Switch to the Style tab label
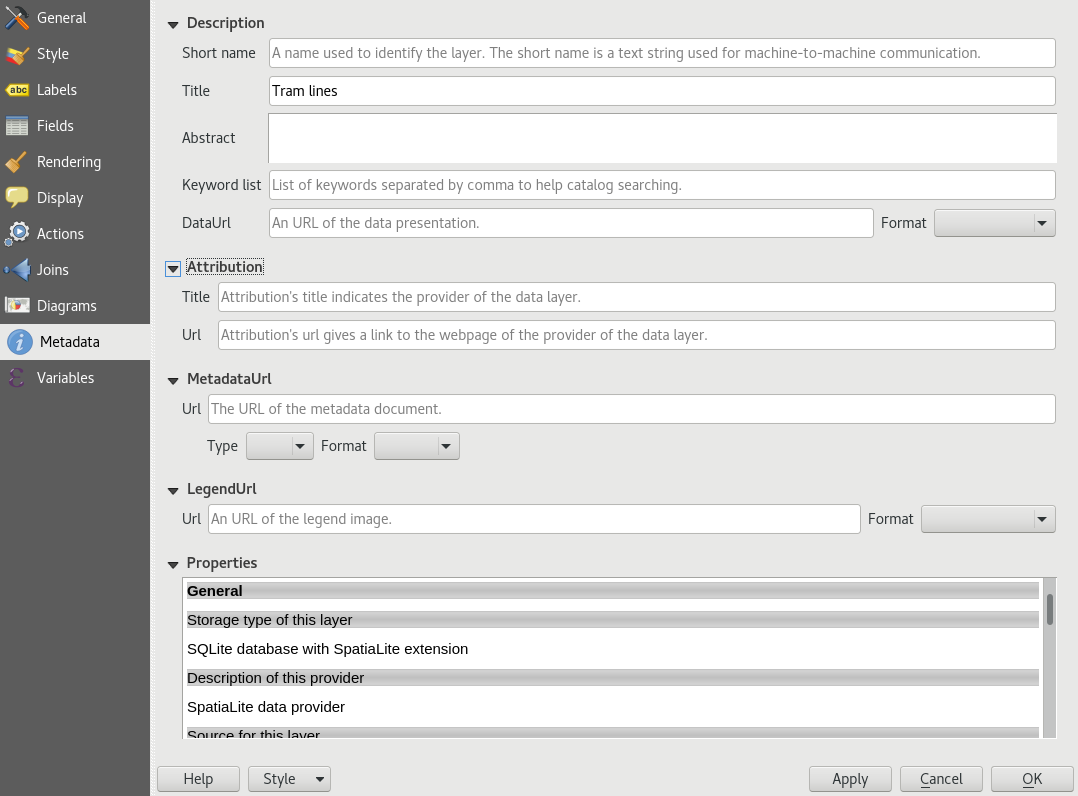Image resolution: width=1078 pixels, height=796 pixels. coord(52,54)
